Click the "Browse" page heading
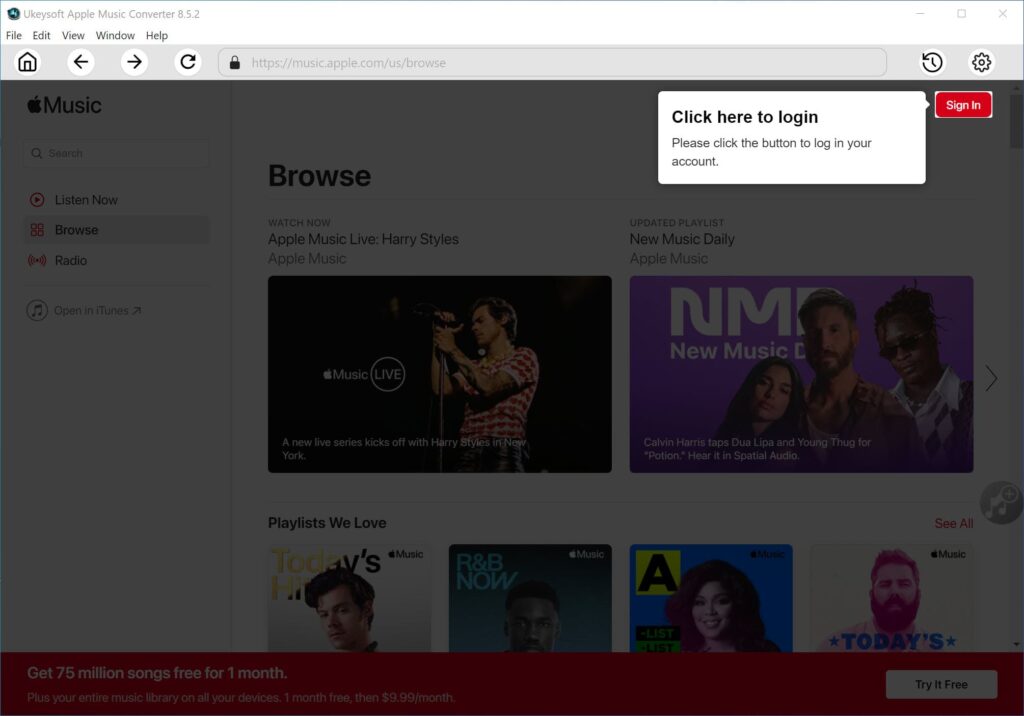Viewport: 1024px width, 716px height. 319,176
